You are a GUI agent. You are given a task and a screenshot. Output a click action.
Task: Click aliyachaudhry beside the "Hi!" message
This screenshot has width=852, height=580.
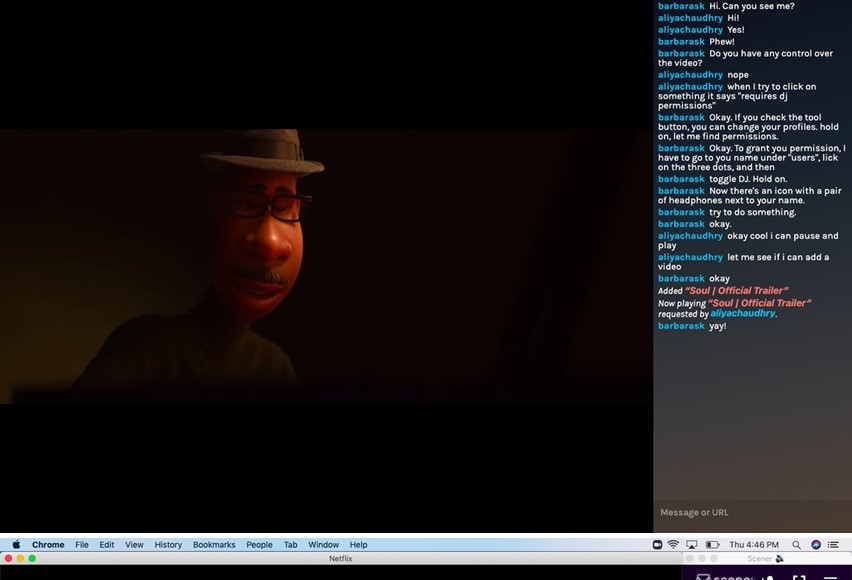690,18
